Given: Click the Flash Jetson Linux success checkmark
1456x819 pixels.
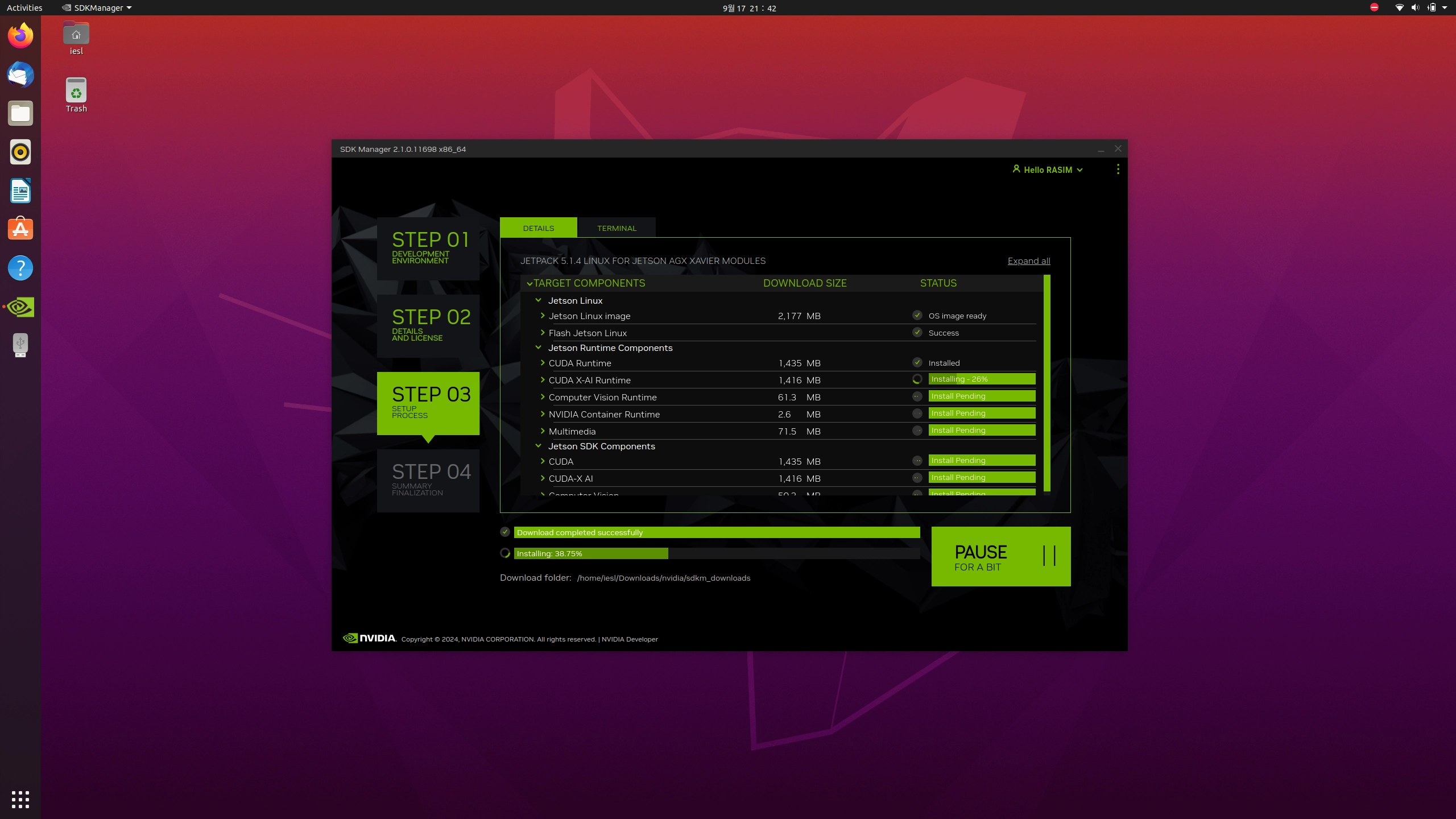Looking at the screenshot, I should click(x=917, y=333).
